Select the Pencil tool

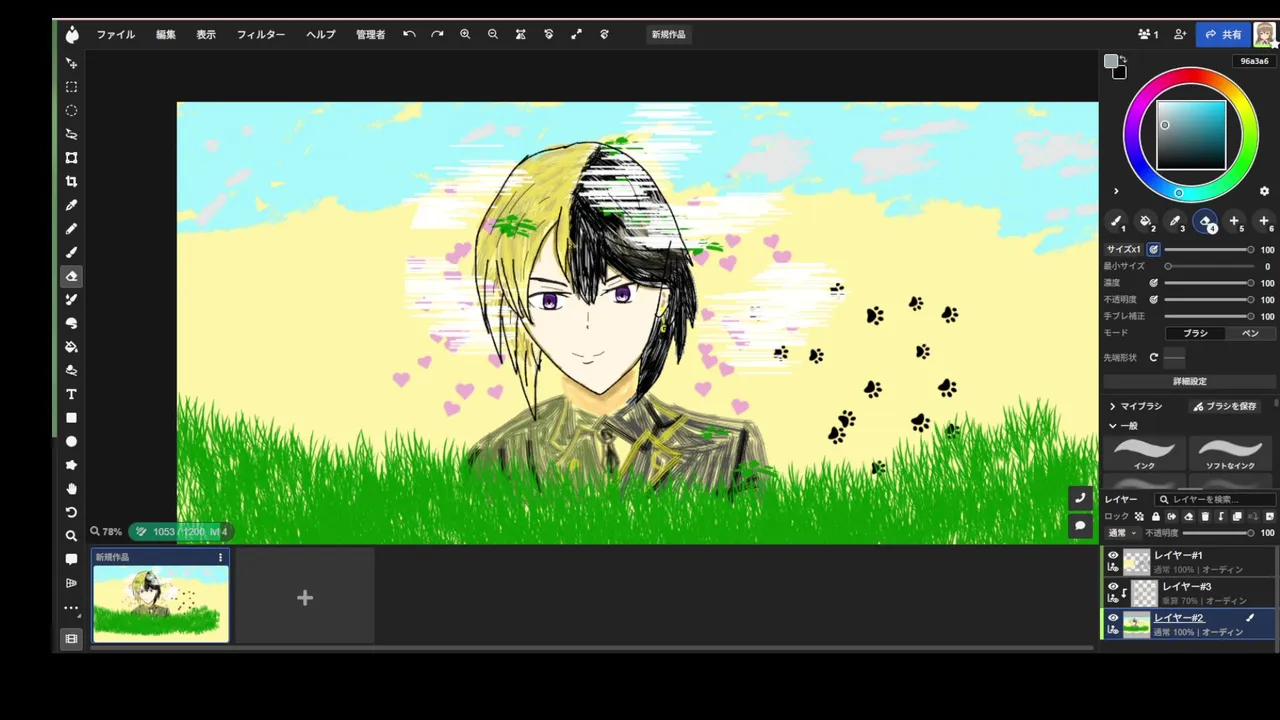[x=71, y=229]
